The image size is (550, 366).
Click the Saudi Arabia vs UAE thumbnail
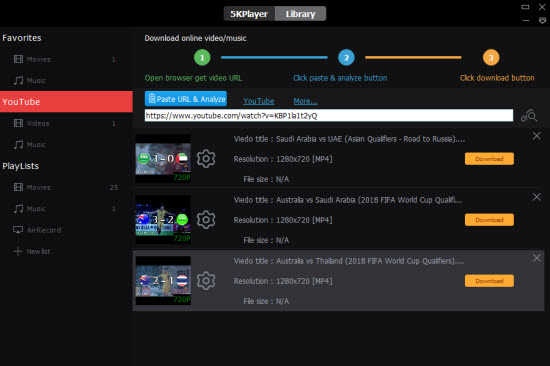(163, 159)
